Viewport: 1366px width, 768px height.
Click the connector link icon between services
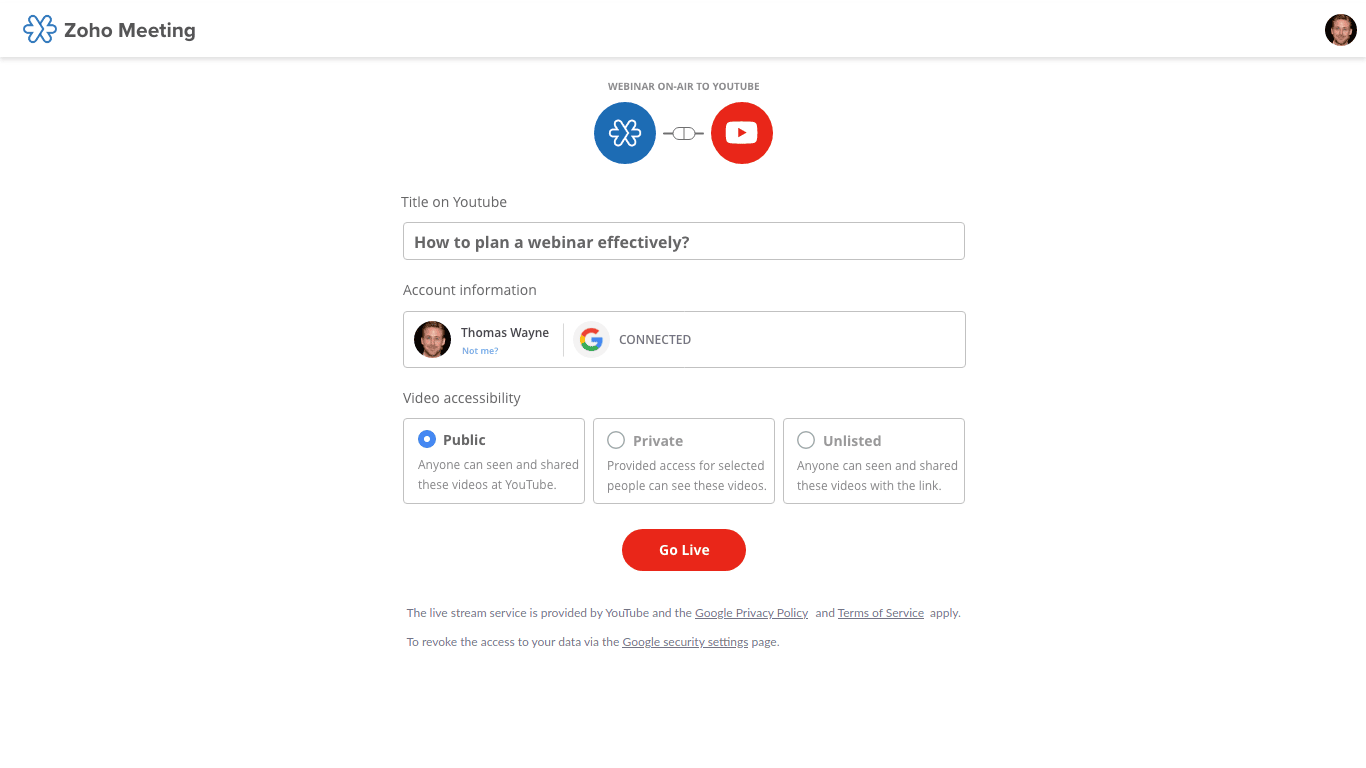click(682, 132)
